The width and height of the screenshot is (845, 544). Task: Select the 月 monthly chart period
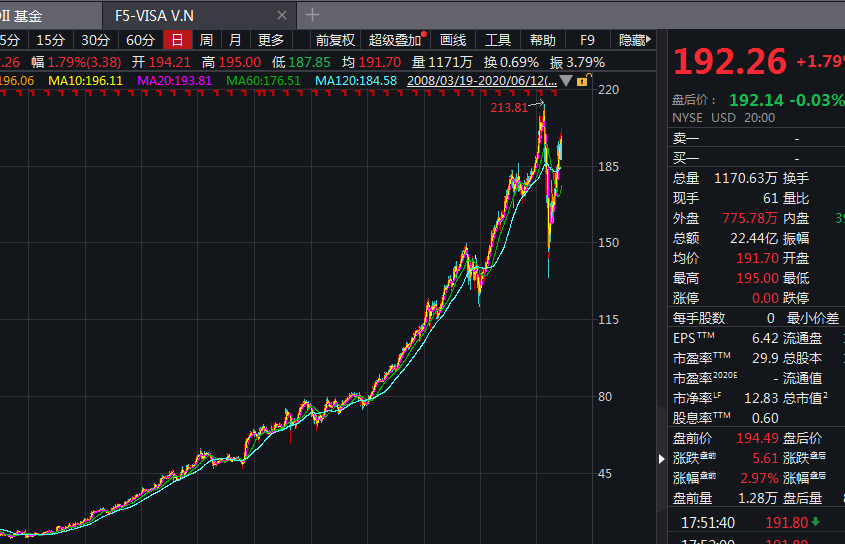tap(235, 40)
